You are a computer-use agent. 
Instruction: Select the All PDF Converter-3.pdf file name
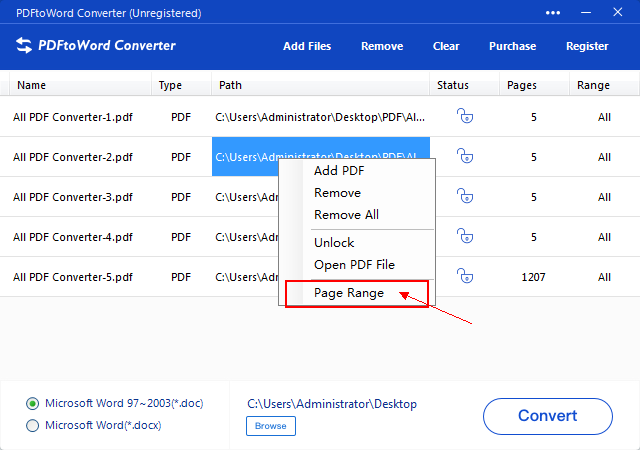point(73,198)
